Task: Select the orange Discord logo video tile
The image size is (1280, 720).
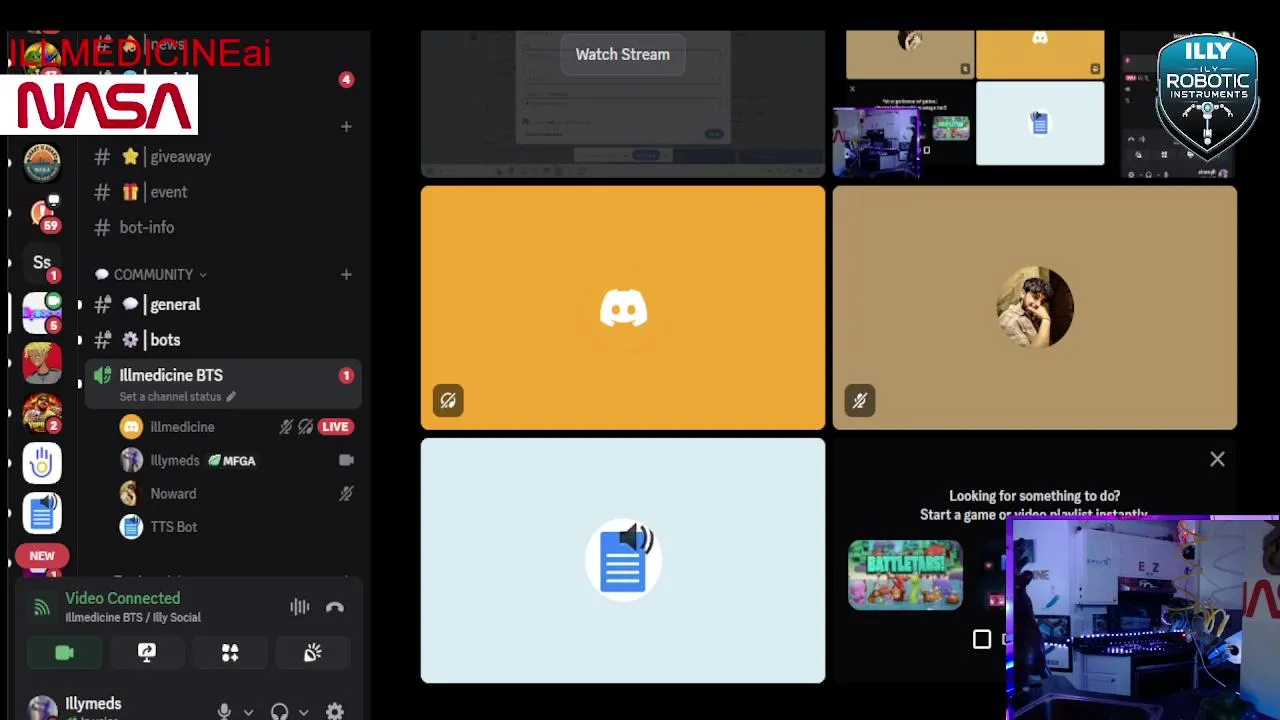Action: pos(623,308)
